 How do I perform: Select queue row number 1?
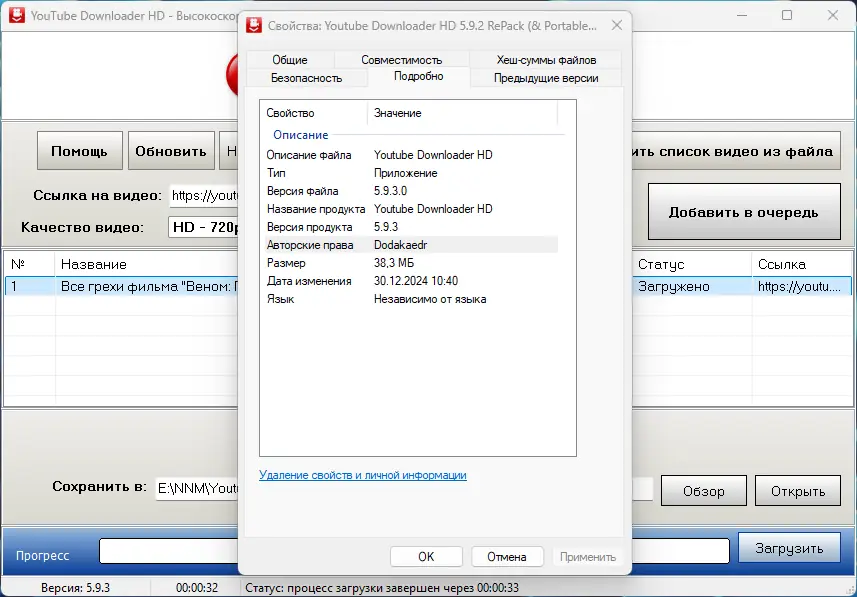coord(30,286)
